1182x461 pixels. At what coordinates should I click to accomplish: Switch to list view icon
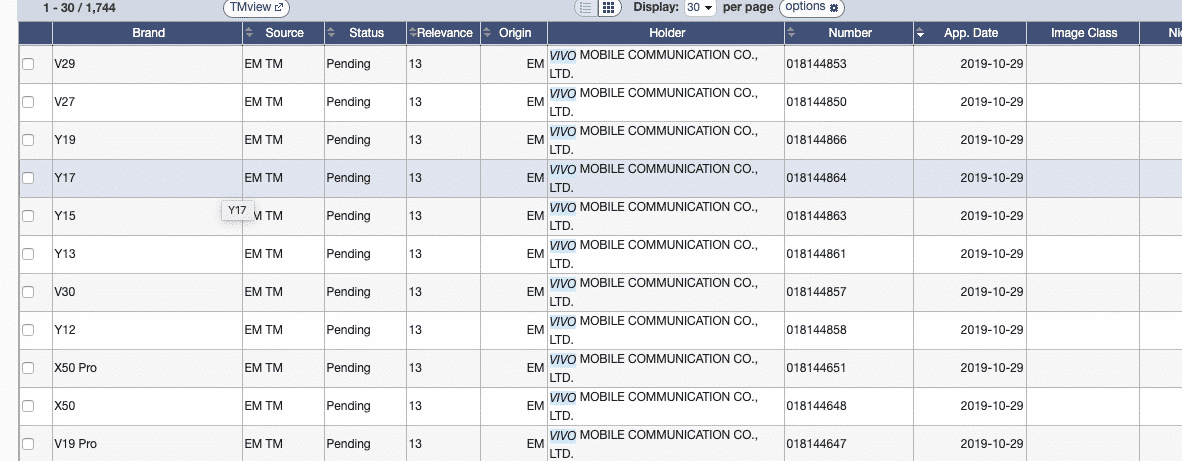pos(587,8)
